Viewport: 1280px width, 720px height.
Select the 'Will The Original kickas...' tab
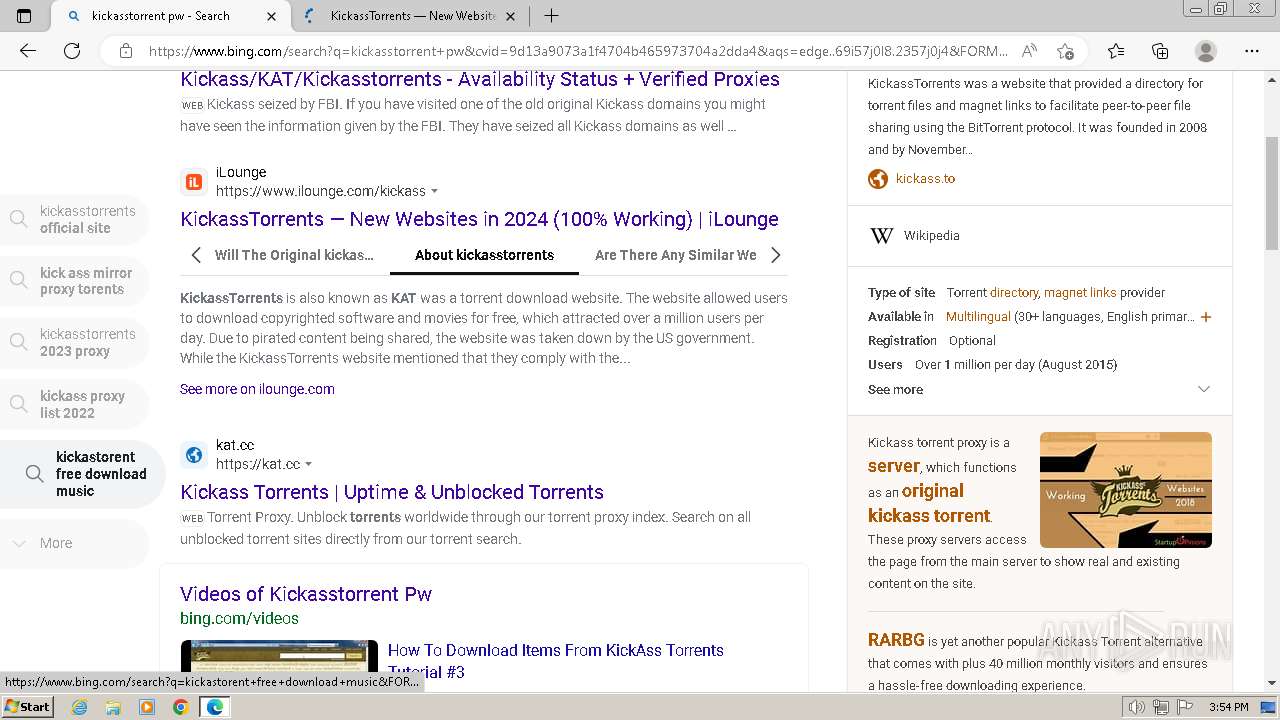[x=294, y=255]
